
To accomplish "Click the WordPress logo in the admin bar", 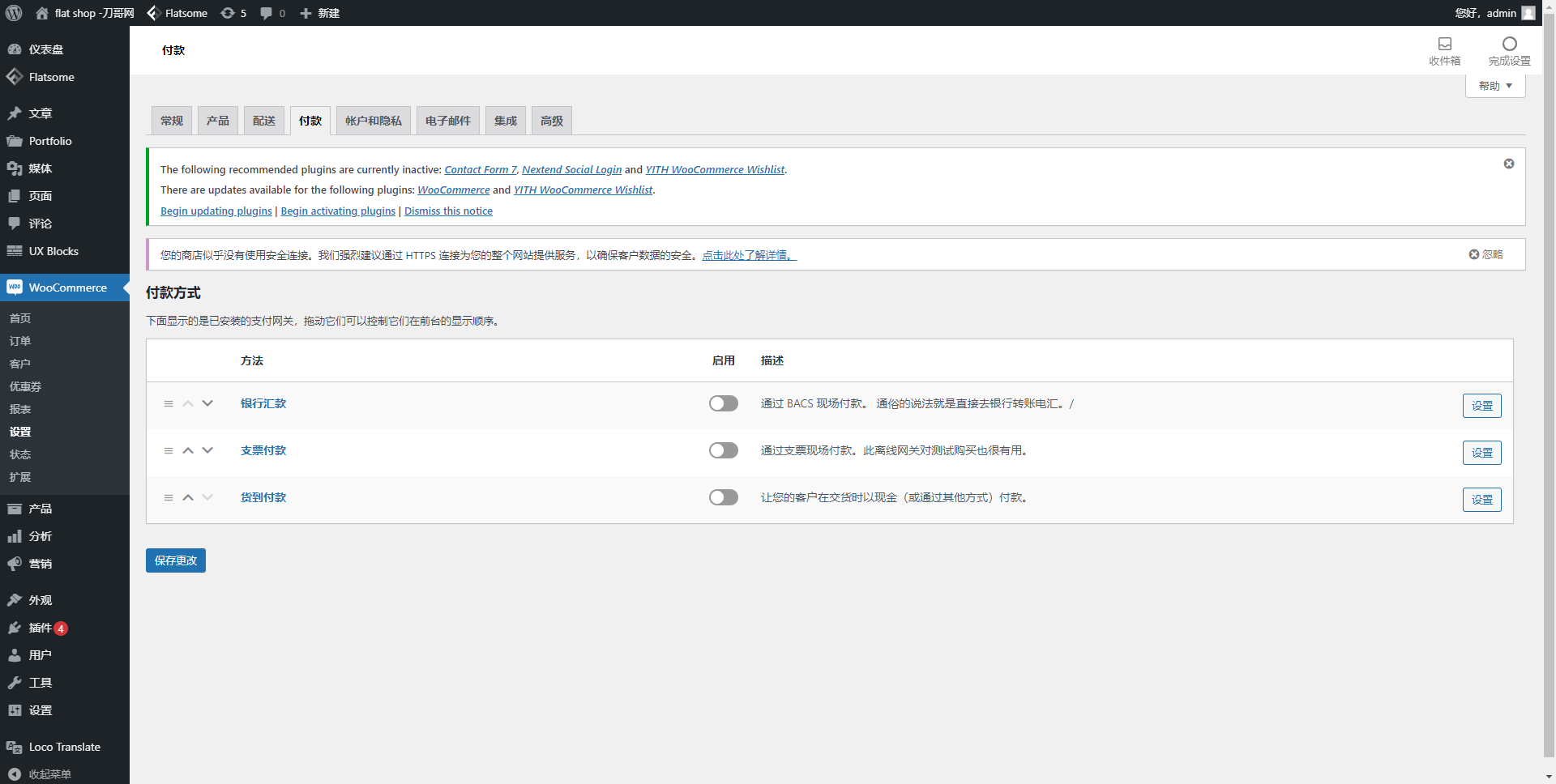I will (x=12, y=13).
